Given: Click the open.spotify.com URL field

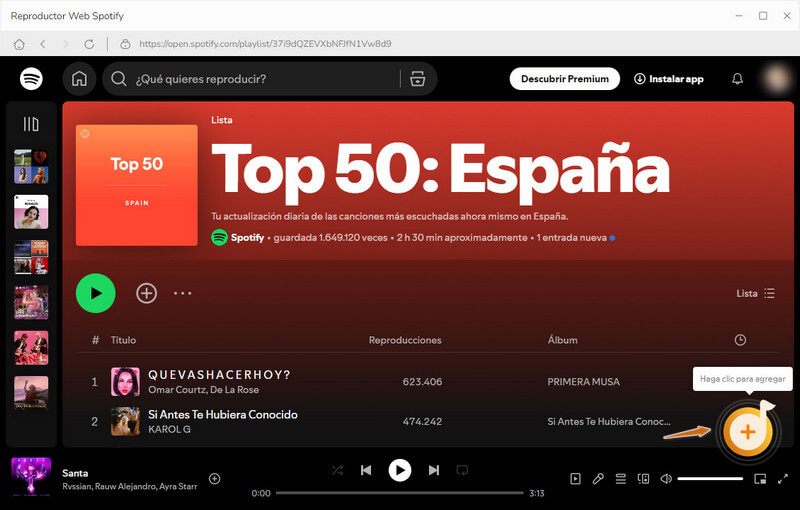Looking at the screenshot, I should click(x=265, y=44).
